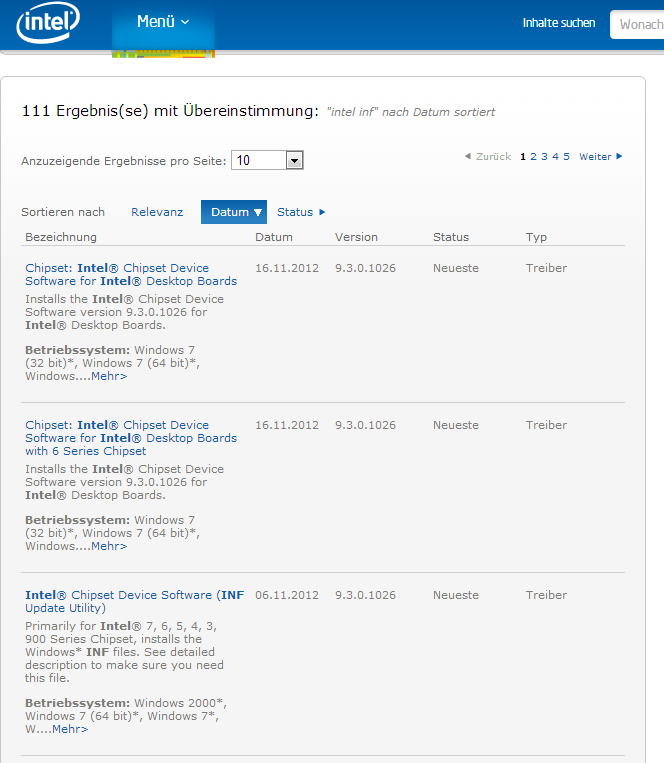Click the Bezeichnung column header
Screen dimensions: 664x763
61,237
